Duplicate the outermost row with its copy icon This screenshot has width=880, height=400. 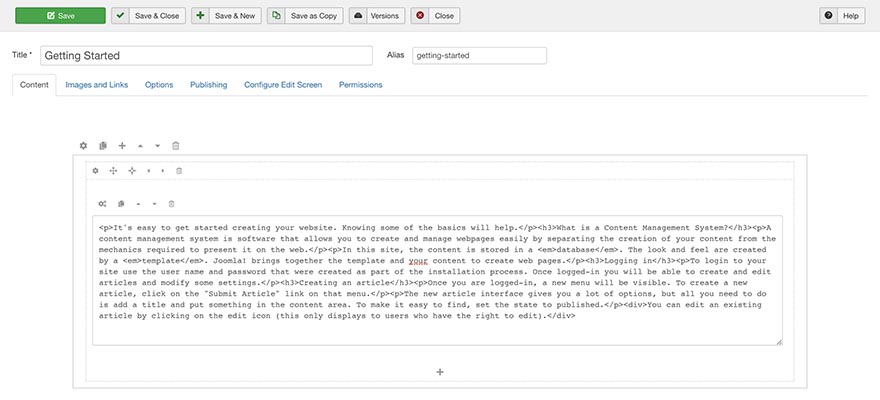coord(103,146)
